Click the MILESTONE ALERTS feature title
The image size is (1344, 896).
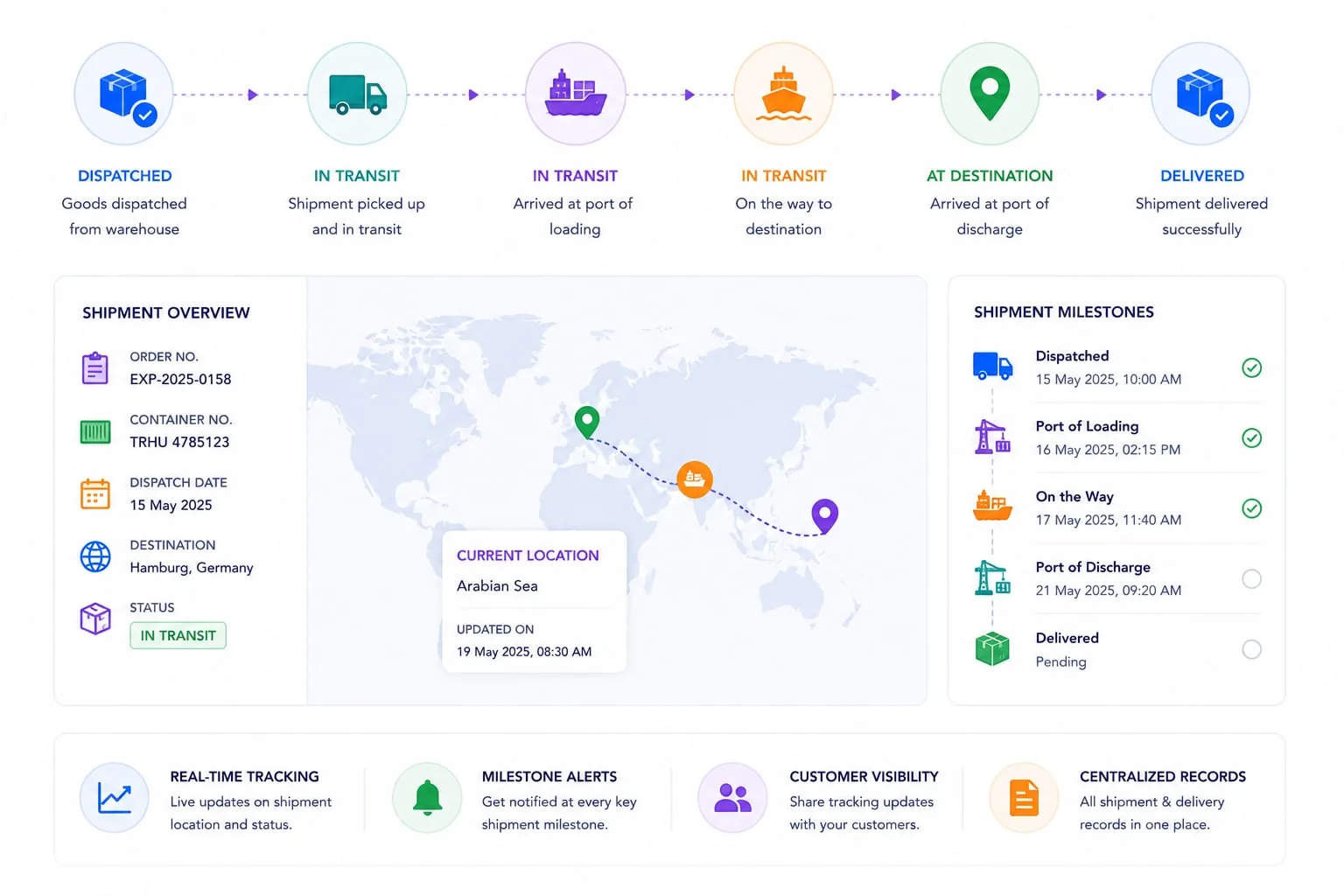coord(549,777)
